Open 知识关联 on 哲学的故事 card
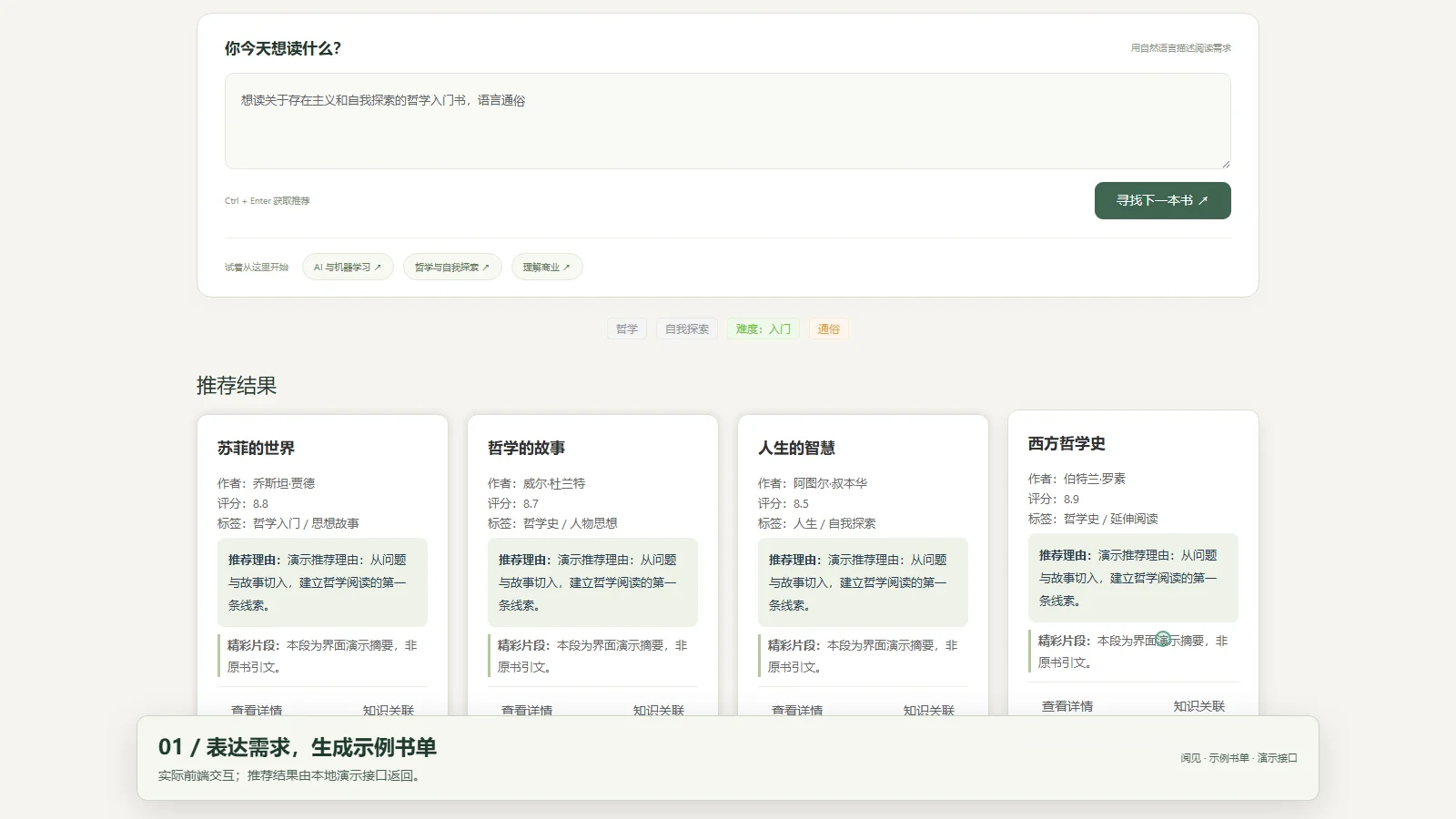 (x=659, y=710)
